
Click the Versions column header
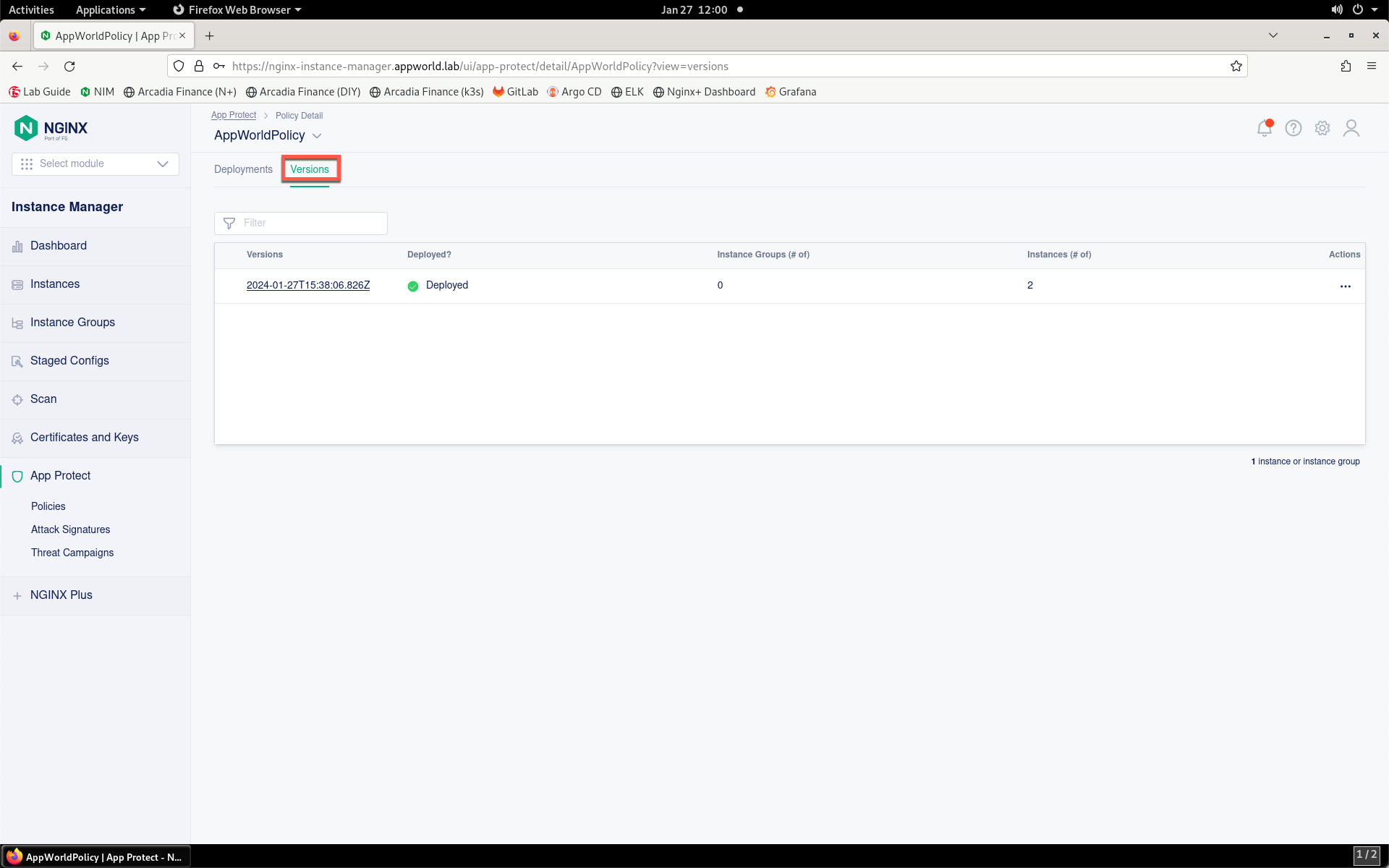point(265,255)
